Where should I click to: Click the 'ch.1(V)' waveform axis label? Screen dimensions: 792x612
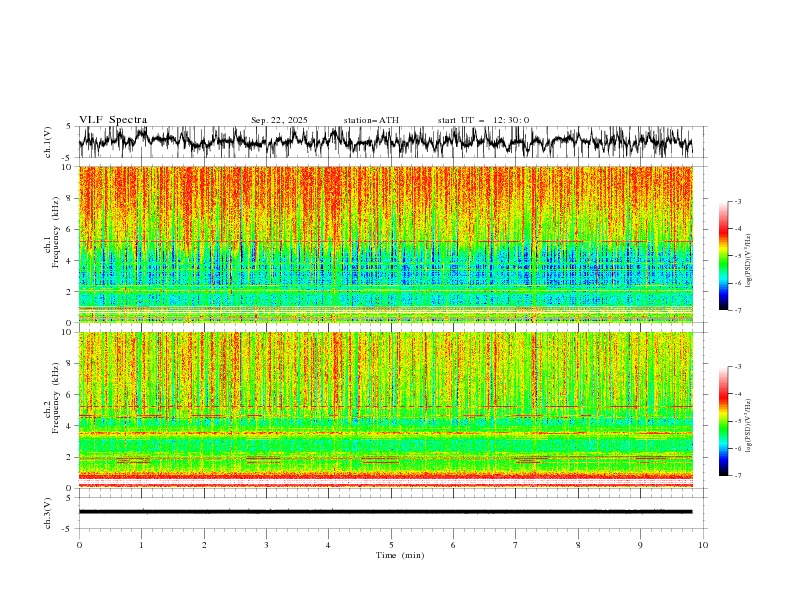coord(48,142)
